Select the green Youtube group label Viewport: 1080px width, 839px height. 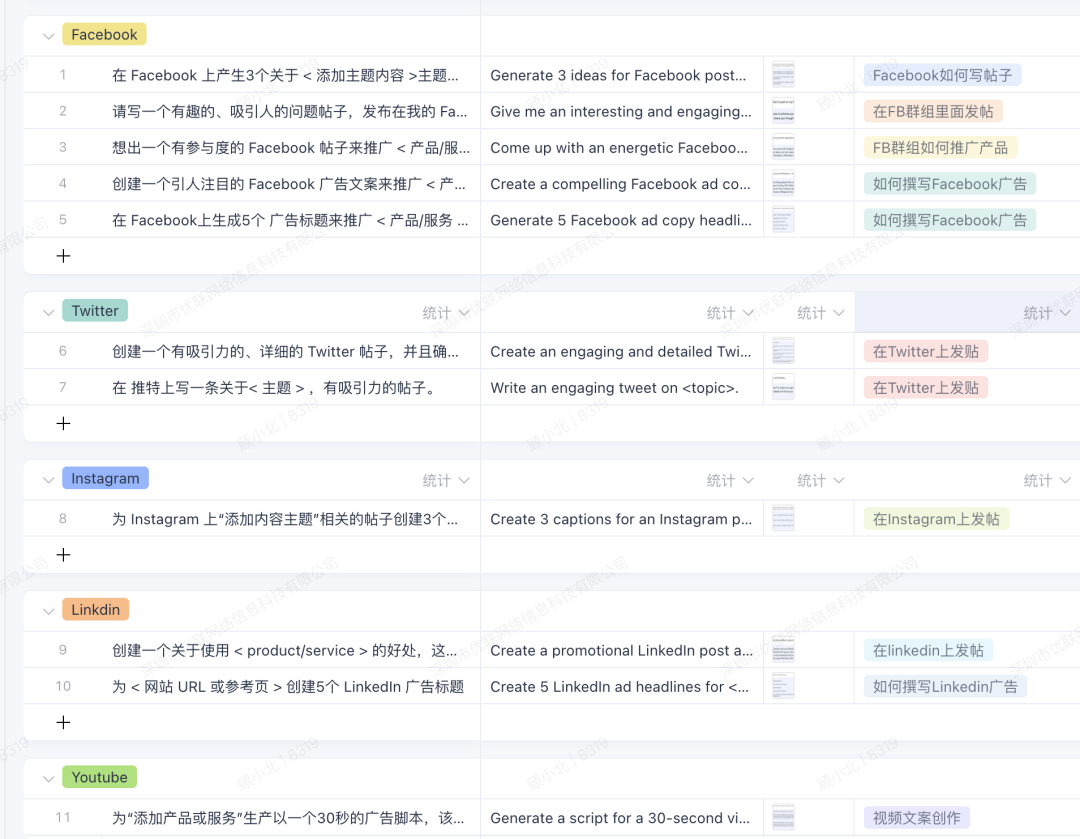tap(99, 777)
